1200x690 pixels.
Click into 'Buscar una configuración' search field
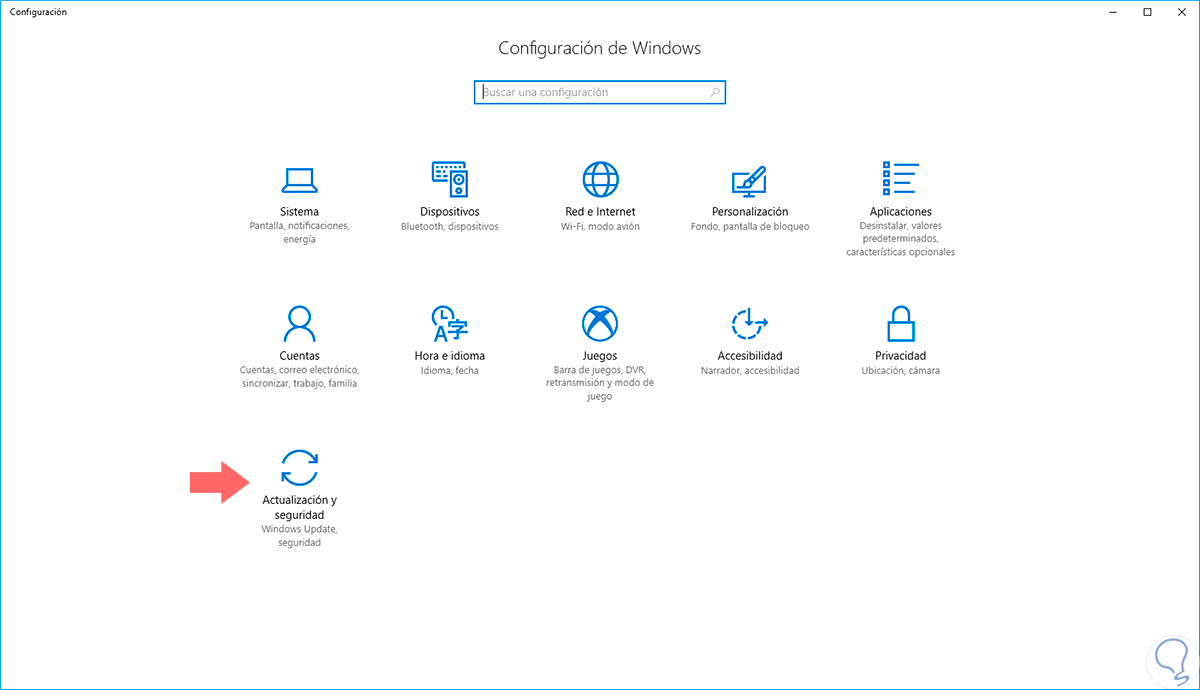[x=600, y=92]
